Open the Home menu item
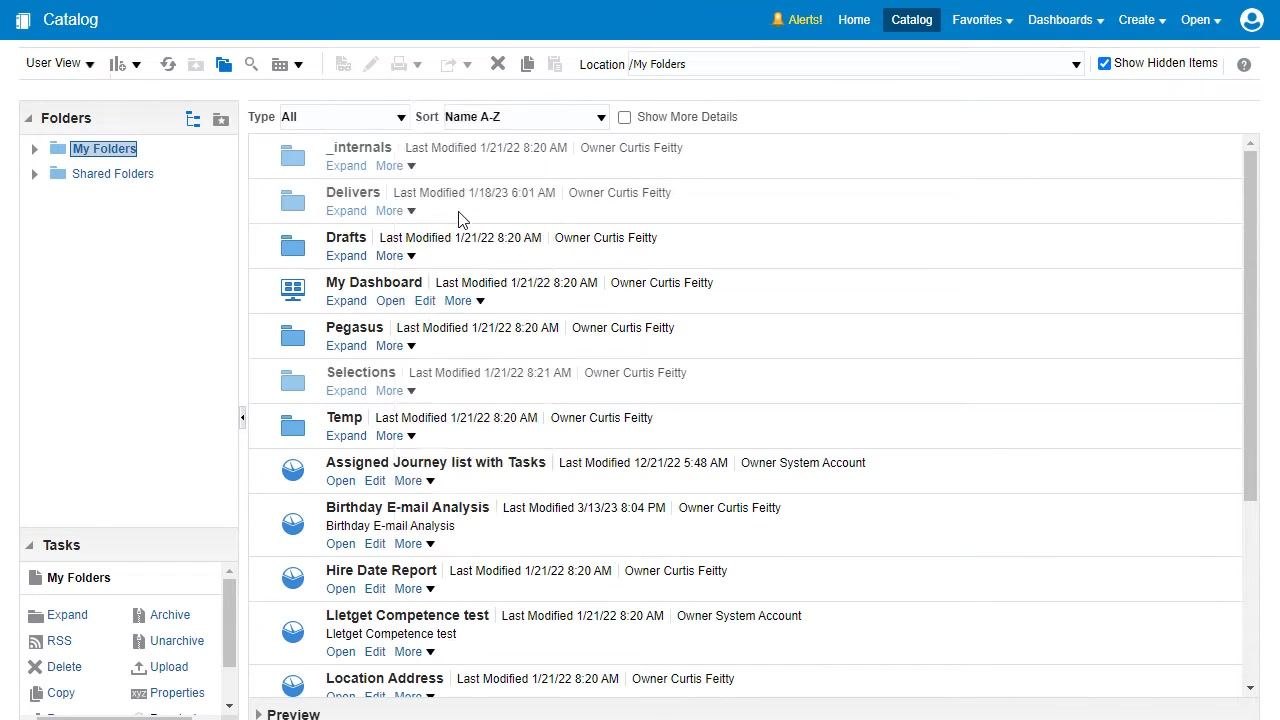The width and height of the screenshot is (1280, 720). pos(854,20)
